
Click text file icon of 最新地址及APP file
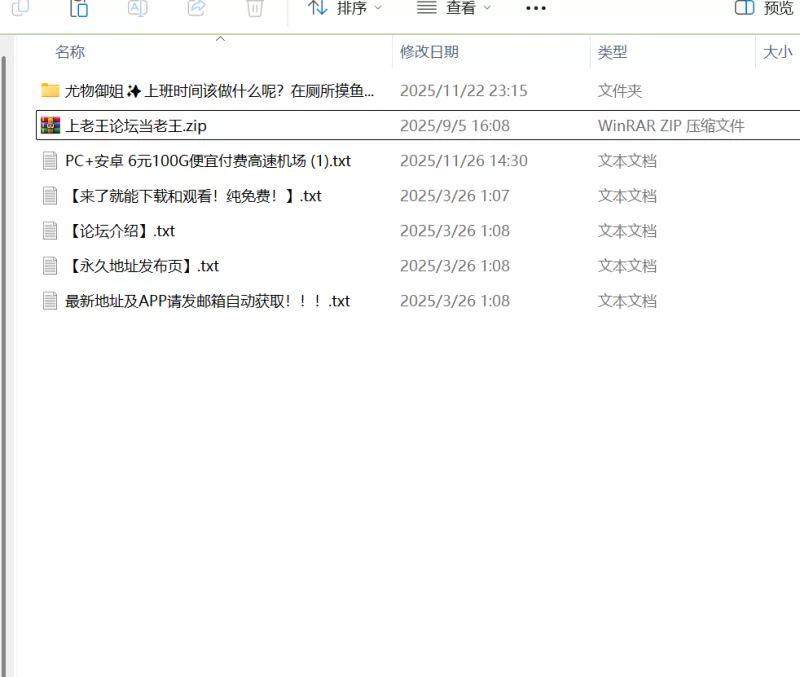(x=50, y=301)
